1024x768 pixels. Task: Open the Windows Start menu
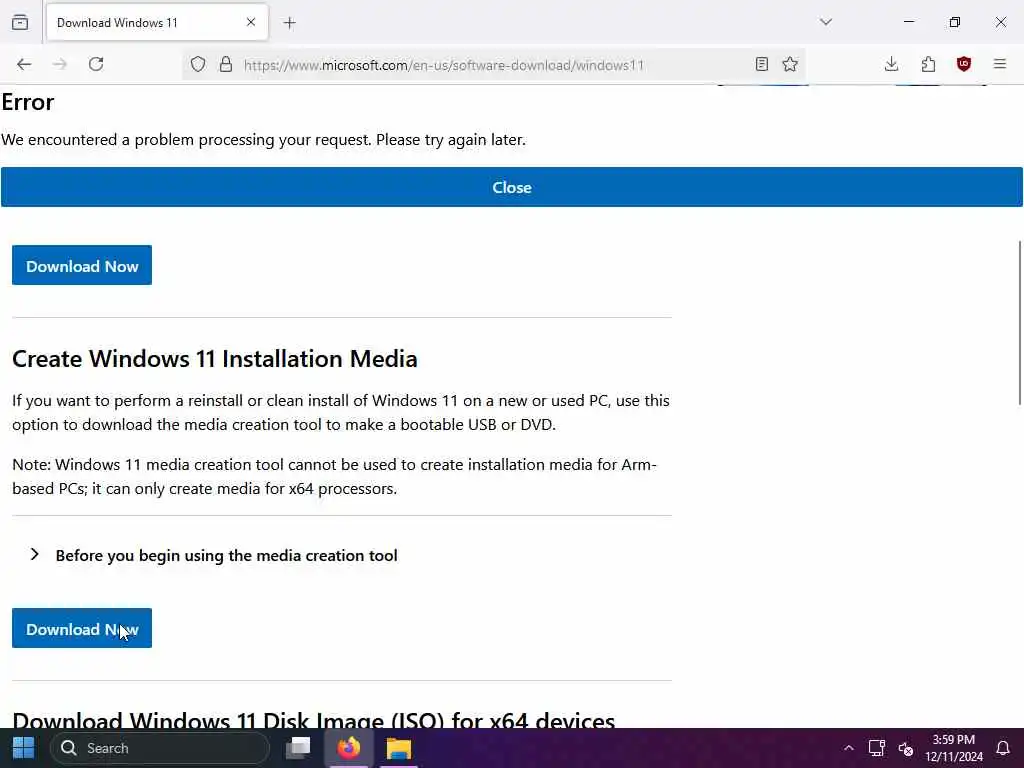pyautogui.click(x=24, y=748)
